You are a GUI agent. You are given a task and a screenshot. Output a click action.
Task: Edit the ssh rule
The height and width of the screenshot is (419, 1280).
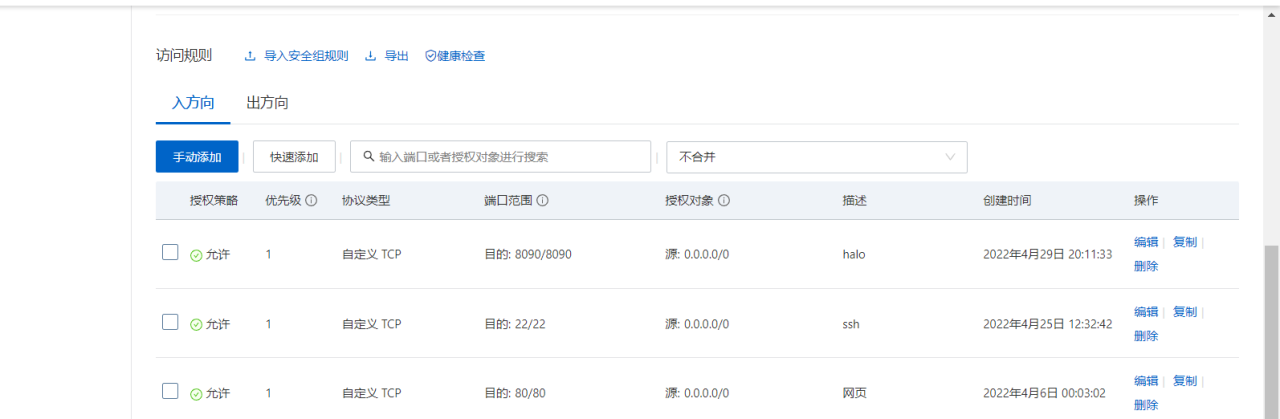(1146, 312)
